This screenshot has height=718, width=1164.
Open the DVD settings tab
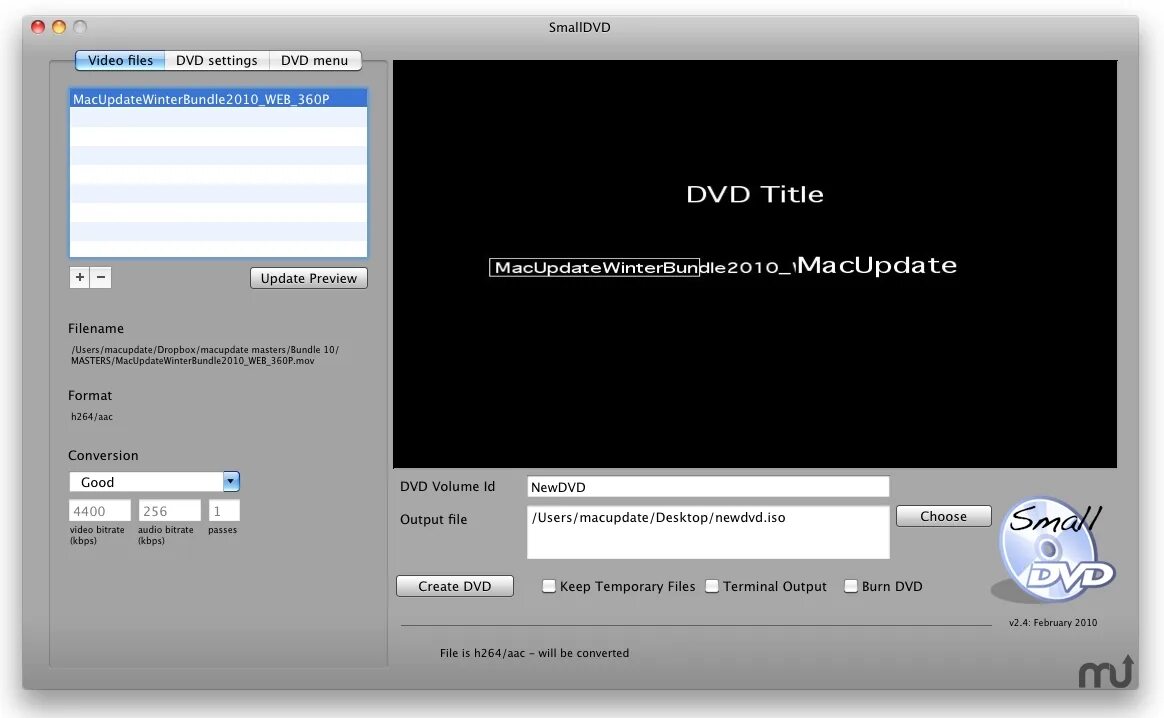tap(217, 60)
